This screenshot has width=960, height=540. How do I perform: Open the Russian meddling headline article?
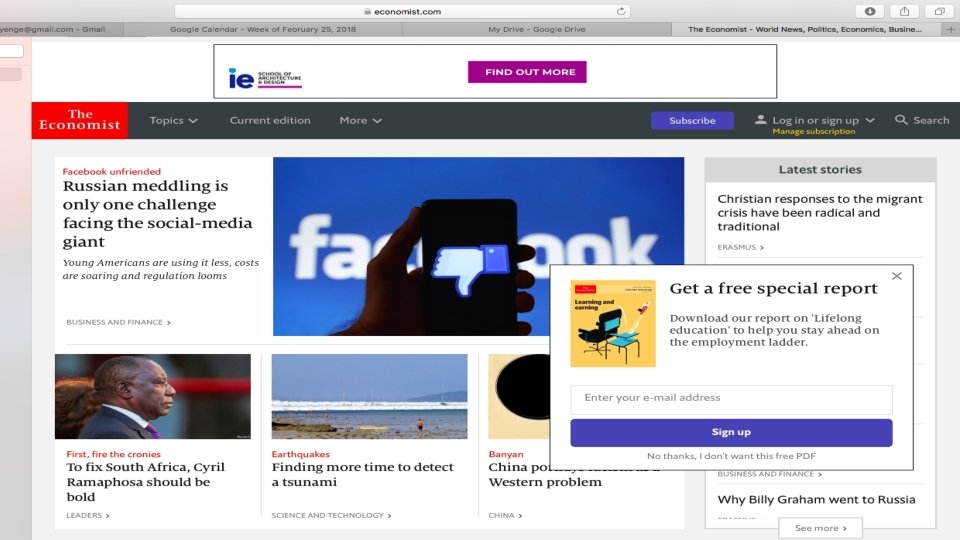pos(157,214)
